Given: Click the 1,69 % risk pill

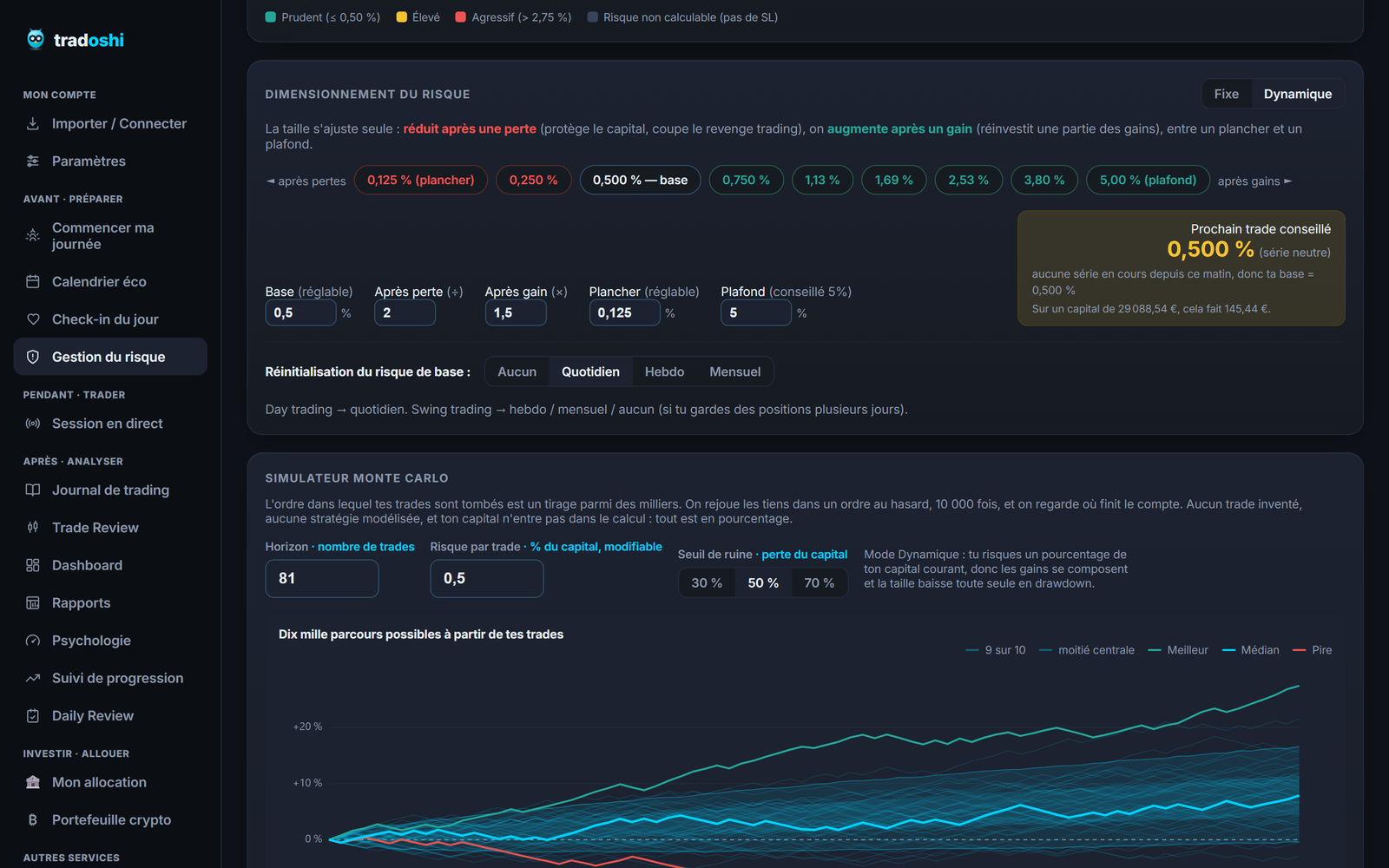Looking at the screenshot, I should pos(893,180).
